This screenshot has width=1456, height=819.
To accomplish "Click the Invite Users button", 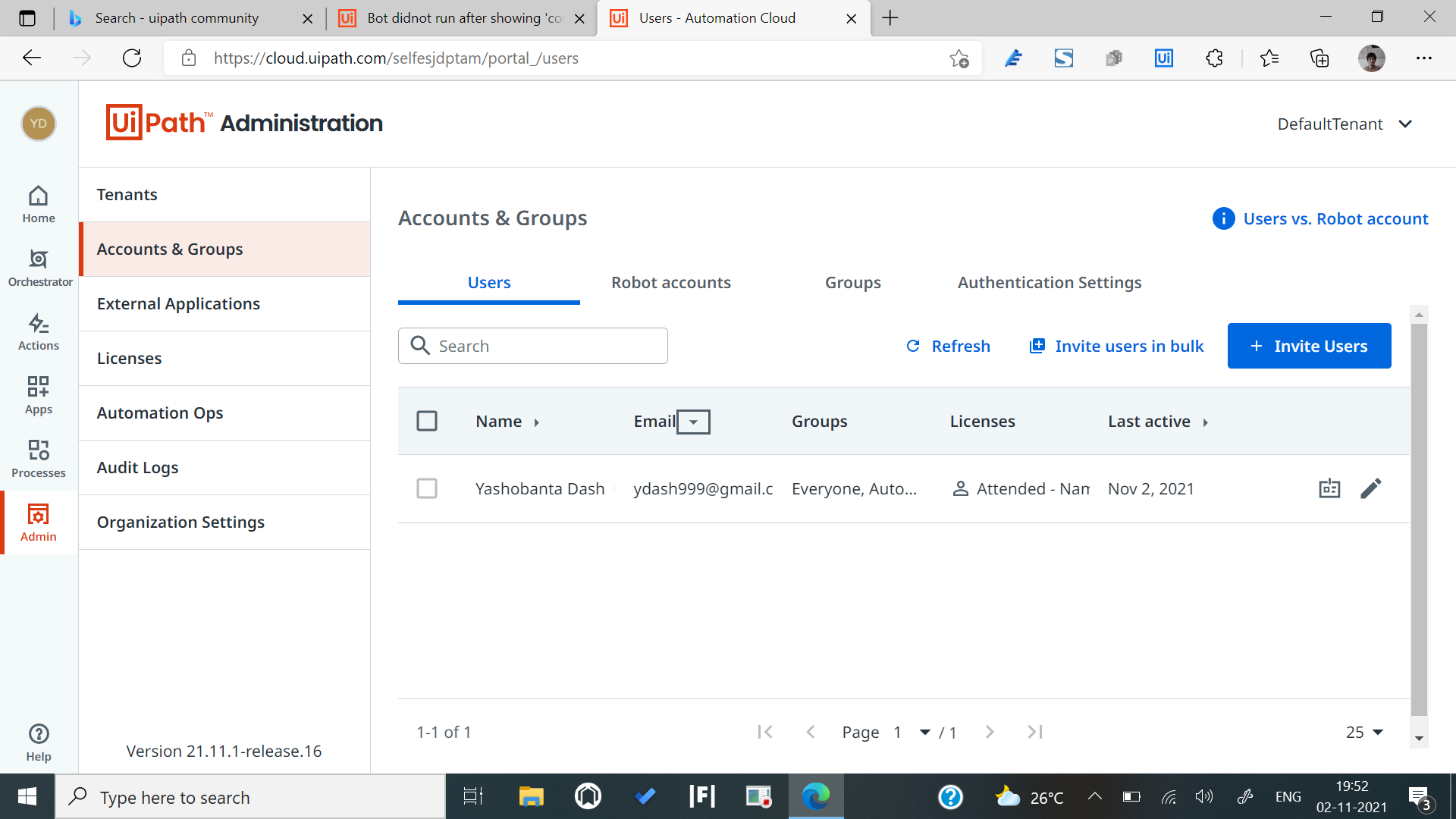I will [x=1309, y=346].
